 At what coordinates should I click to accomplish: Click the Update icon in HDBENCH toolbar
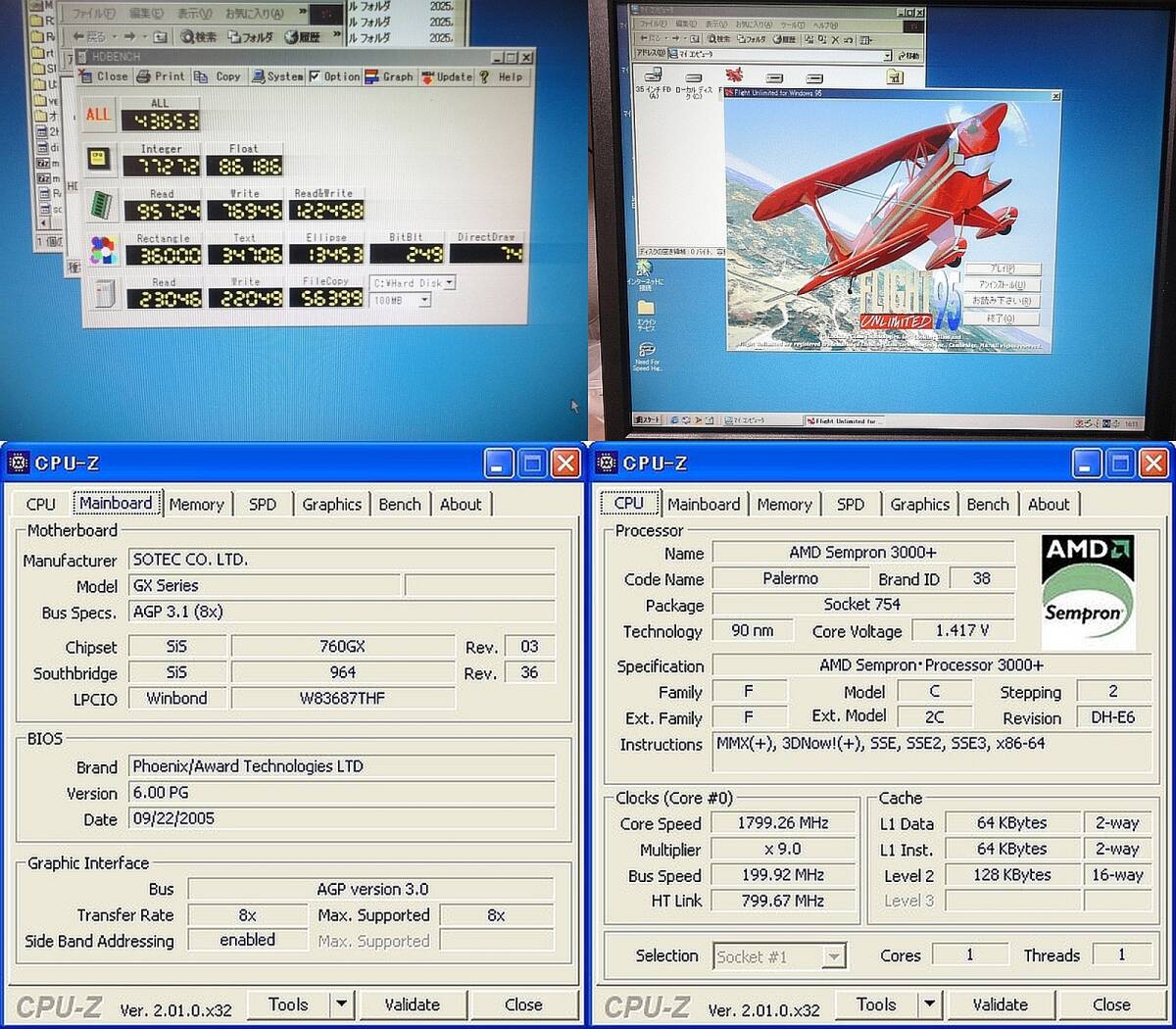(428, 76)
